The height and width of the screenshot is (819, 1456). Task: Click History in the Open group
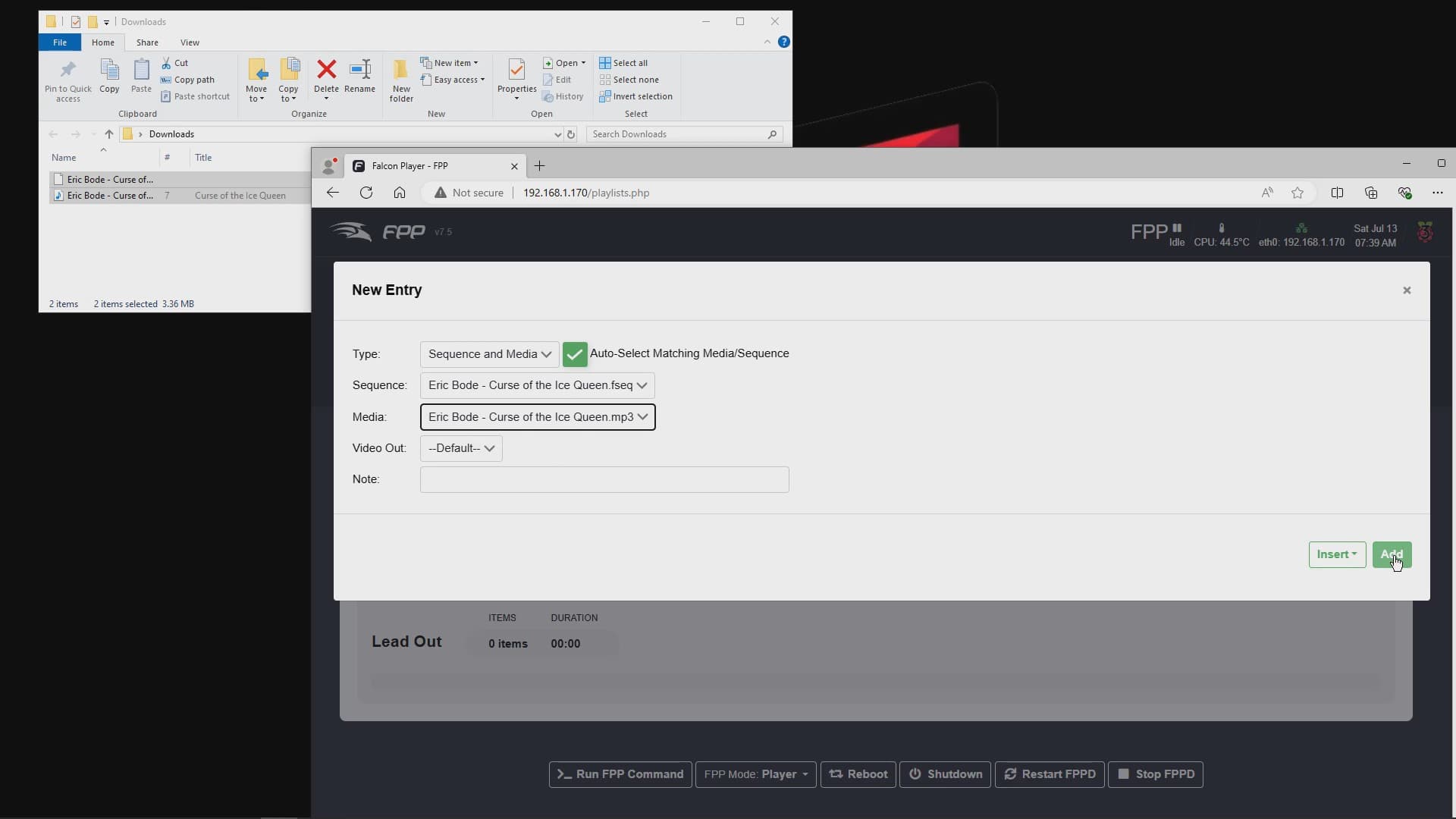[x=563, y=96]
